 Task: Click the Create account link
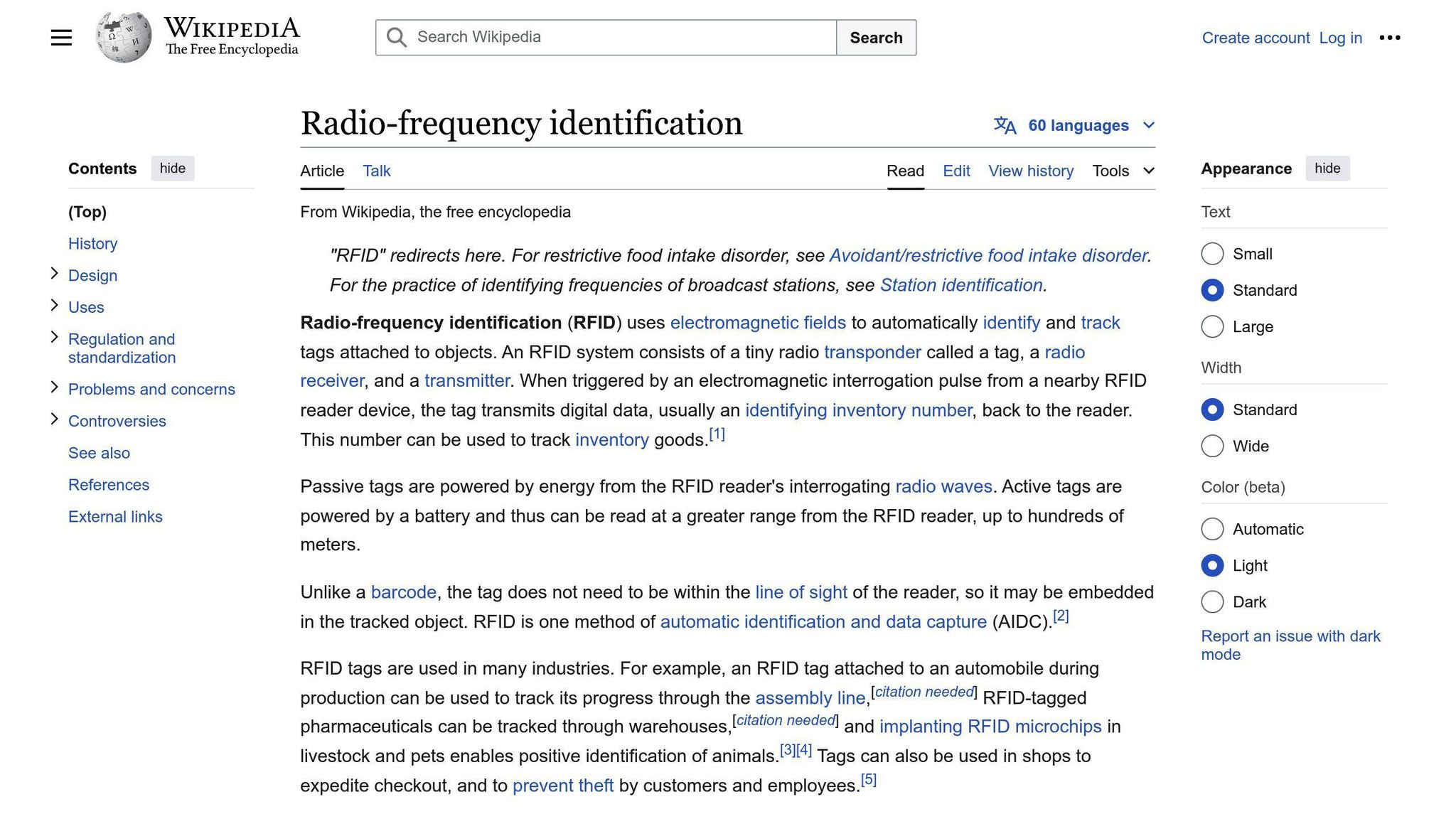pos(1256,38)
